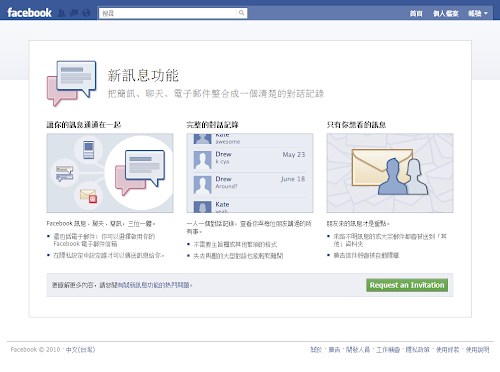
Task: Click the name Kate at the preview's bottom
Action: tap(222, 204)
